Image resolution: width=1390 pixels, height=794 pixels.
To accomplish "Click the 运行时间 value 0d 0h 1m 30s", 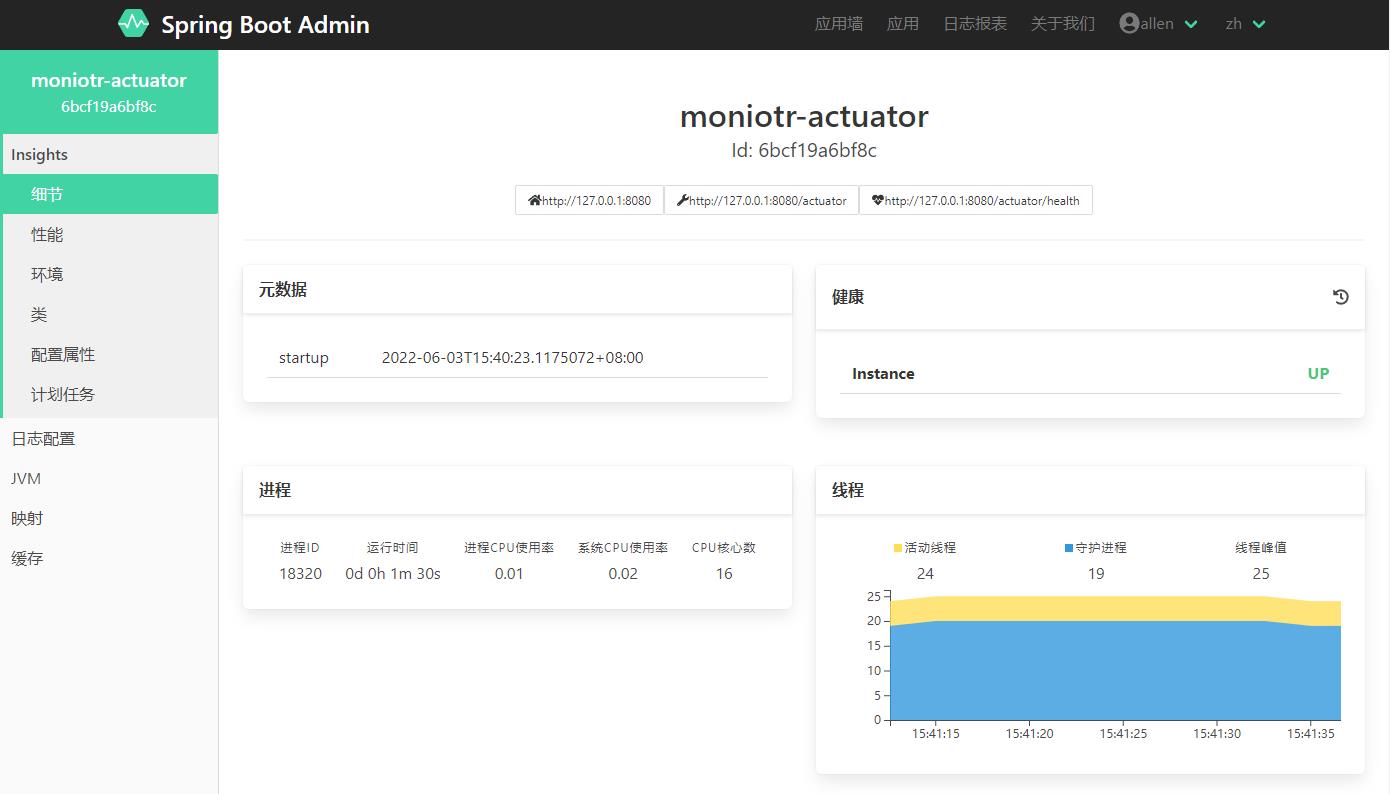I will [393, 573].
